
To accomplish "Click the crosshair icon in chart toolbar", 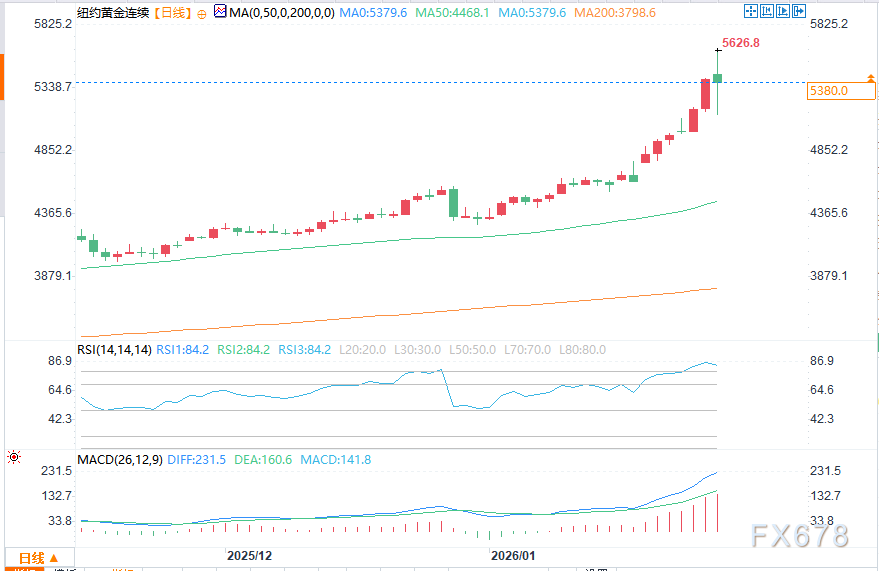I will [x=750, y=12].
